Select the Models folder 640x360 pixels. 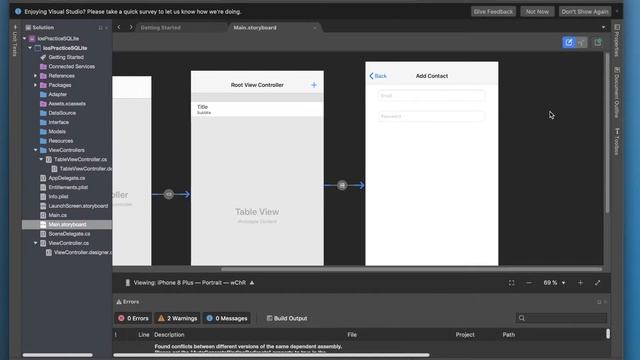pyautogui.click(x=57, y=131)
